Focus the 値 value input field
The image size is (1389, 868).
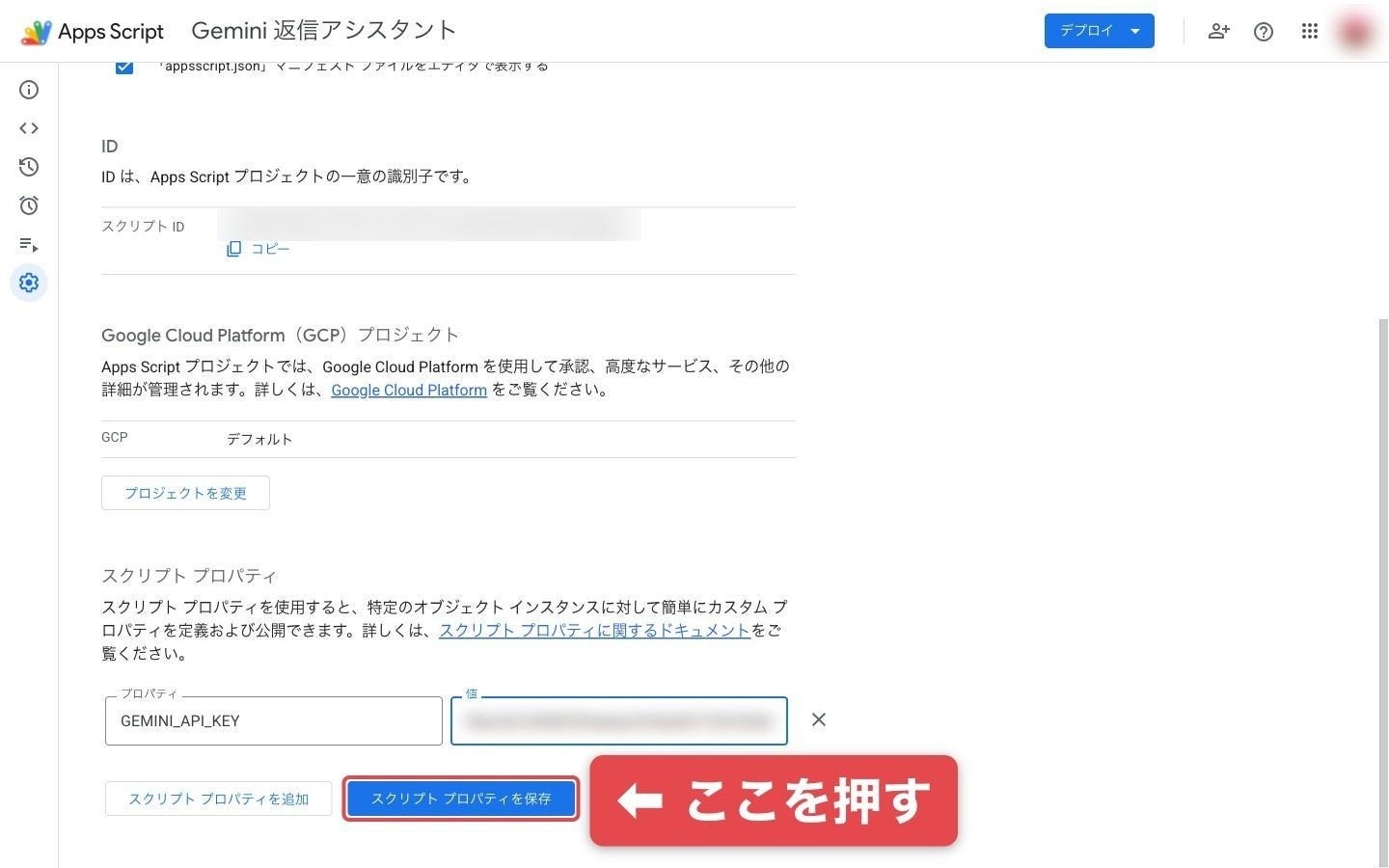[619, 720]
